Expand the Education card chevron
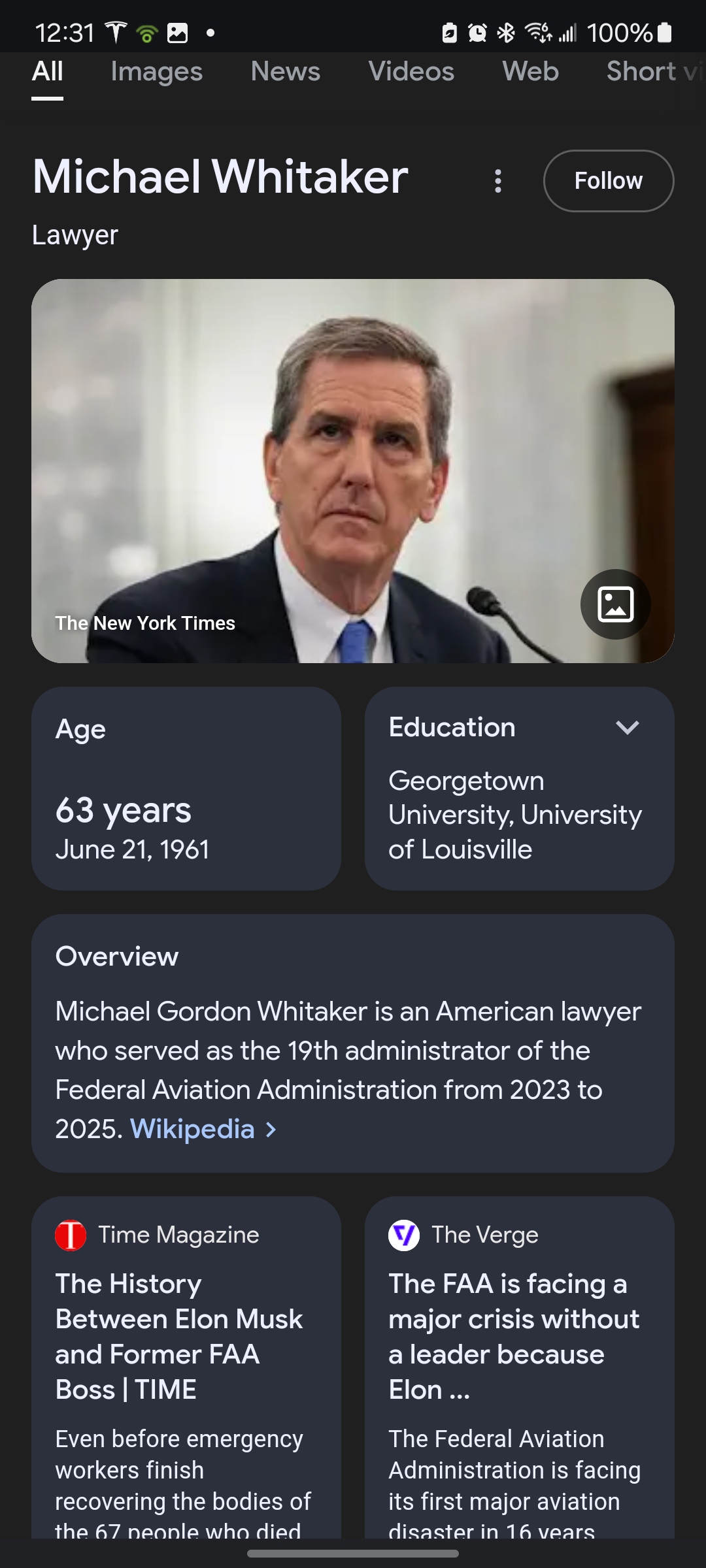Image resolution: width=706 pixels, height=1568 pixels. 627,728
